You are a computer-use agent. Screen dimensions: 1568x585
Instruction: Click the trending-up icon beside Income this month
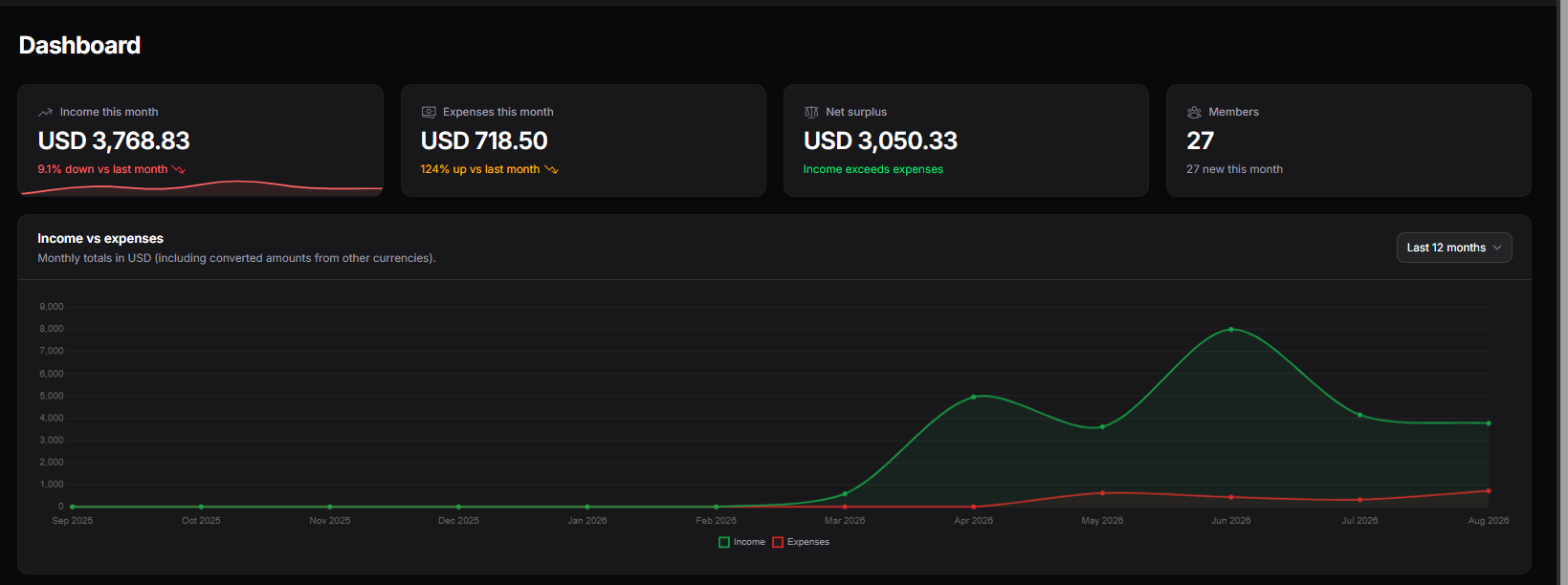(x=45, y=112)
